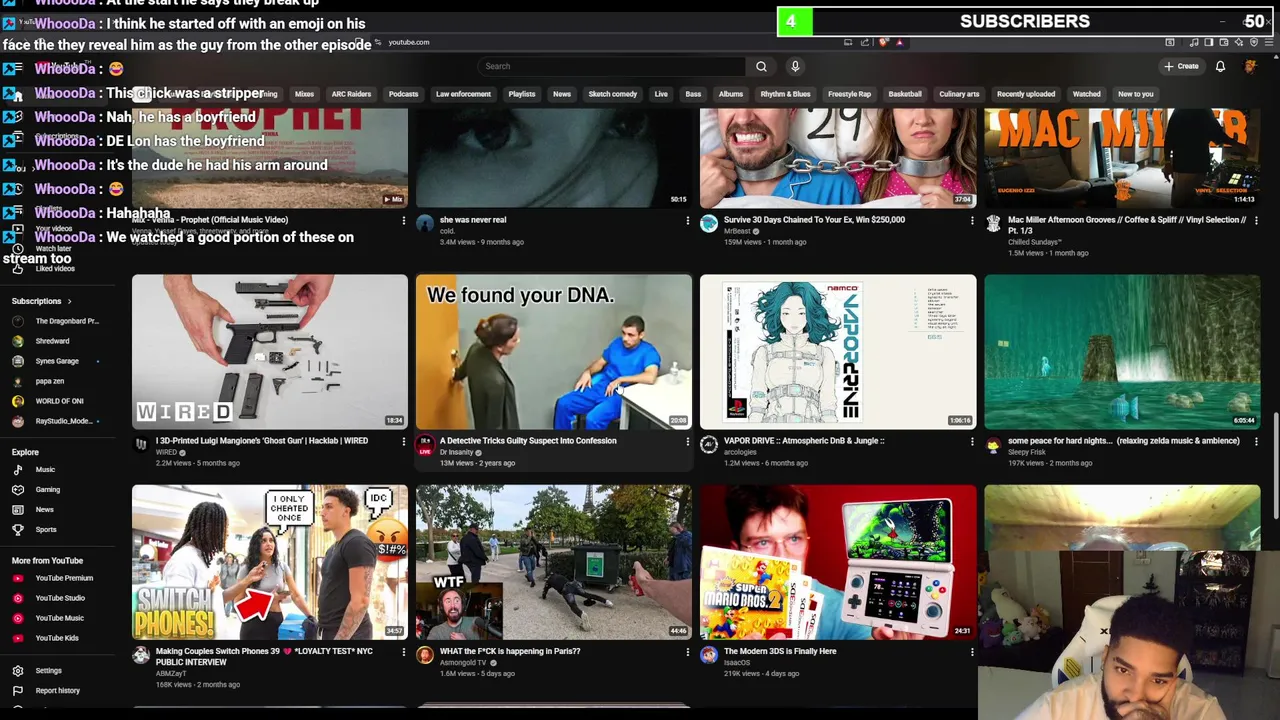This screenshot has height=720, width=1280.
Task: Open the WIRED ghost gun video thumbnail
Action: point(270,351)
